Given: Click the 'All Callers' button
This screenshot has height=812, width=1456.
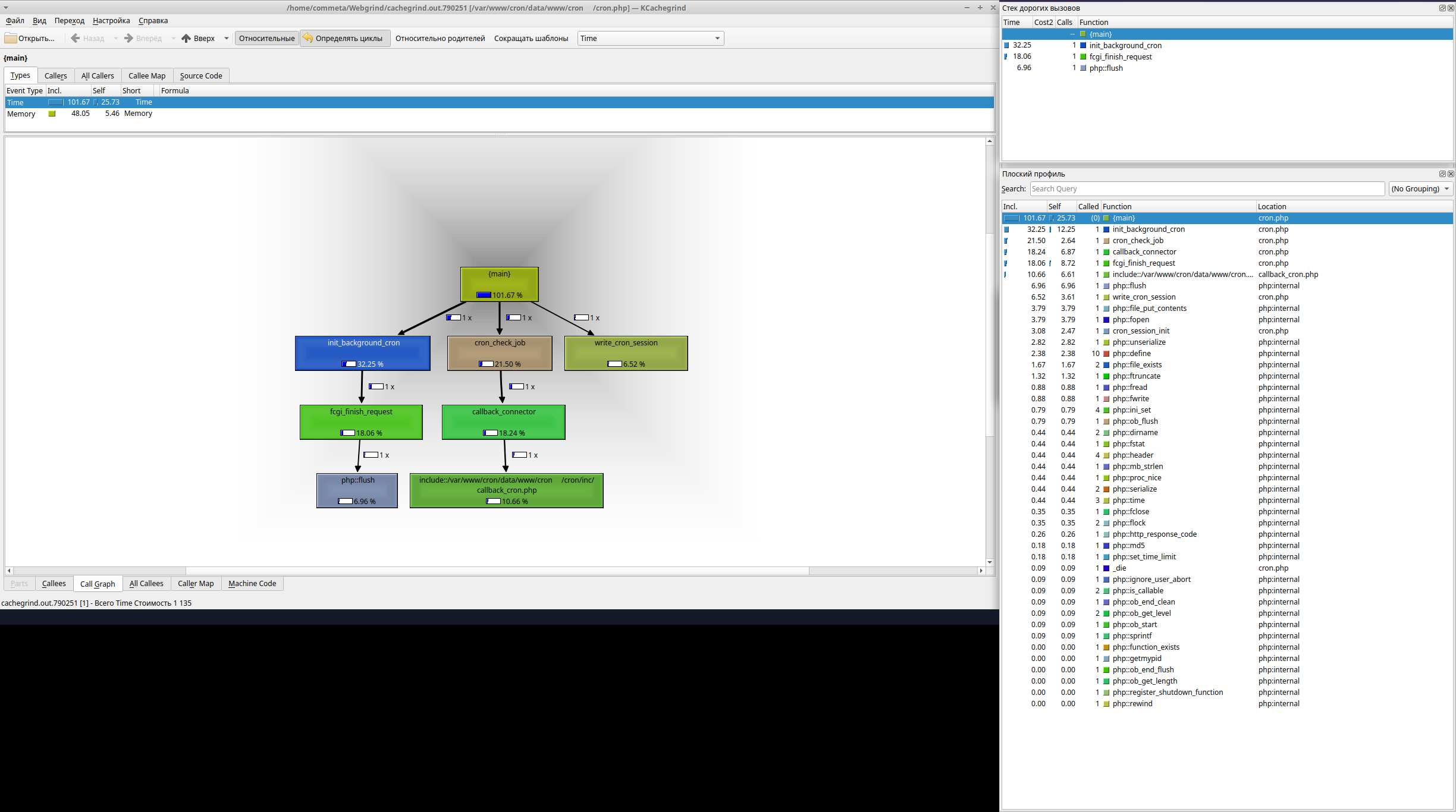Looking at the screenshot, I should (97, 75).
